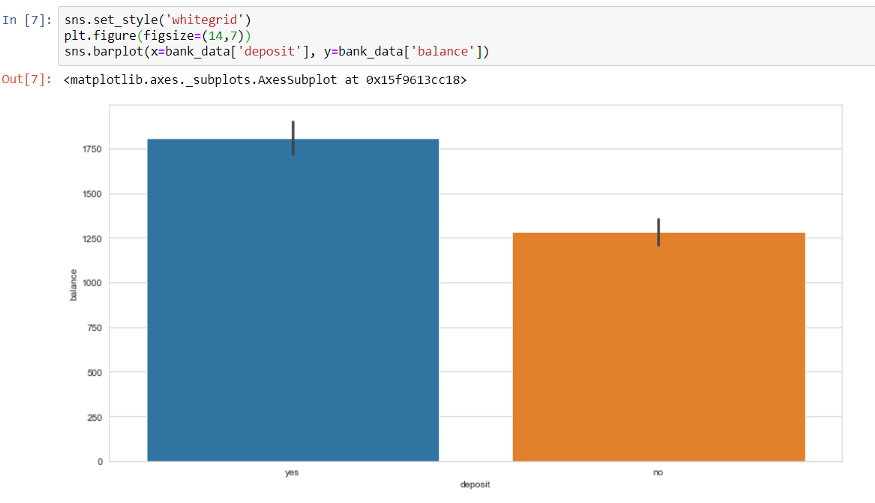Click the sns.barplot code line
The height and width of the screenshot is (503, 875).
point(277,52)
